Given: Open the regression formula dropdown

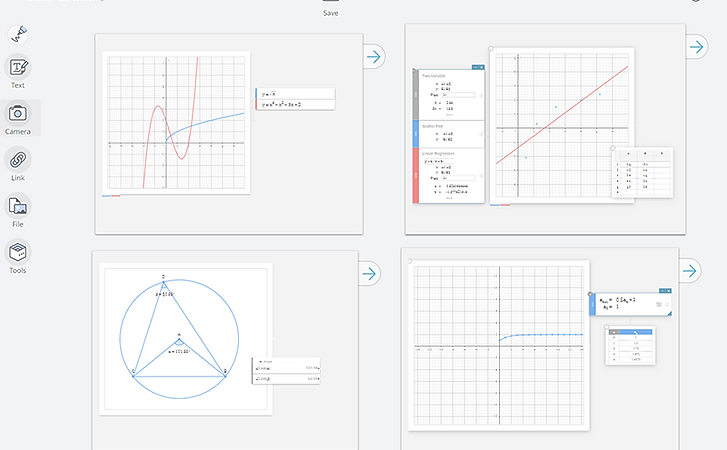Looking at the screenshot, I should pos(438,161).
